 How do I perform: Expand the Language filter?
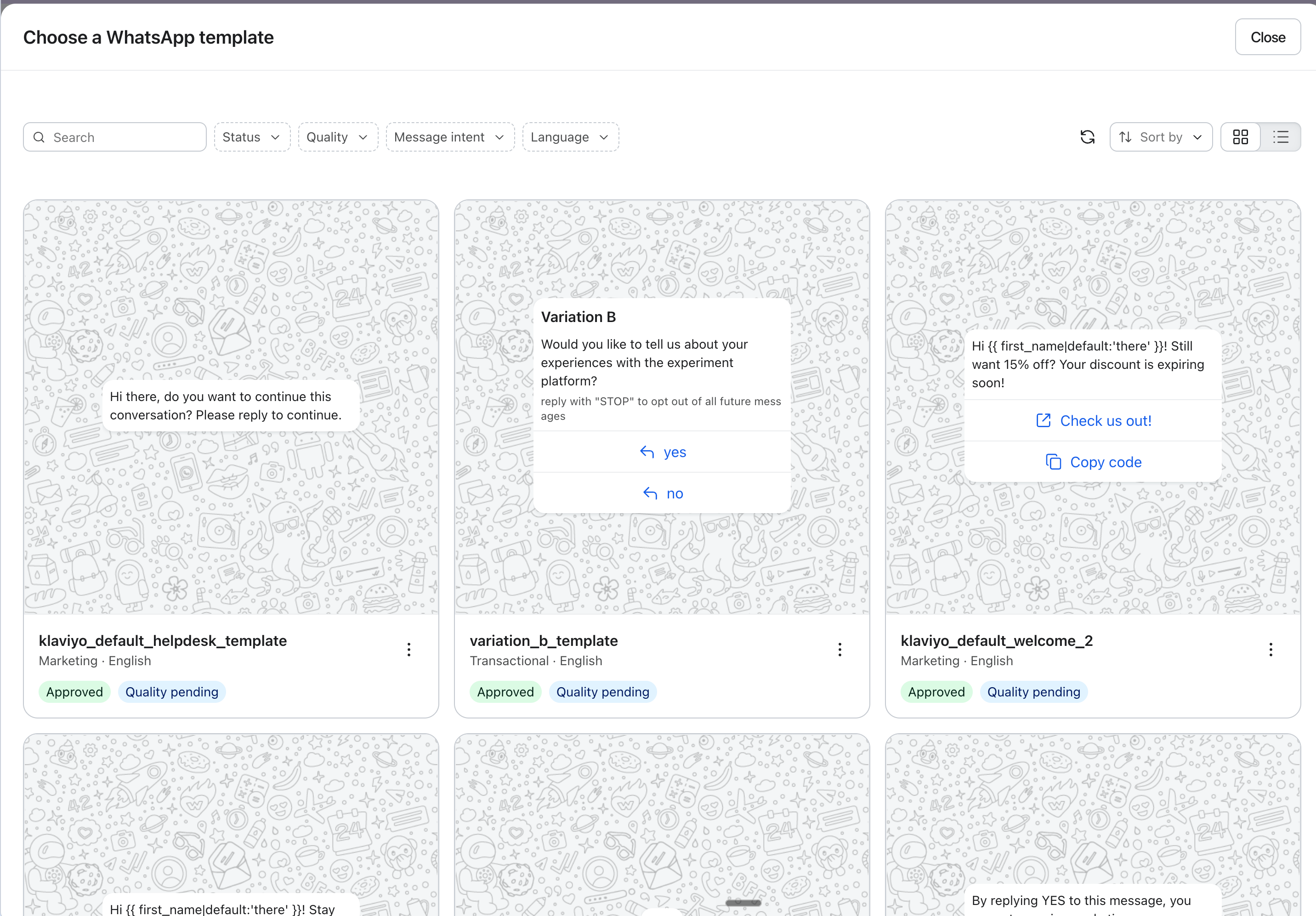pos(570,137)
